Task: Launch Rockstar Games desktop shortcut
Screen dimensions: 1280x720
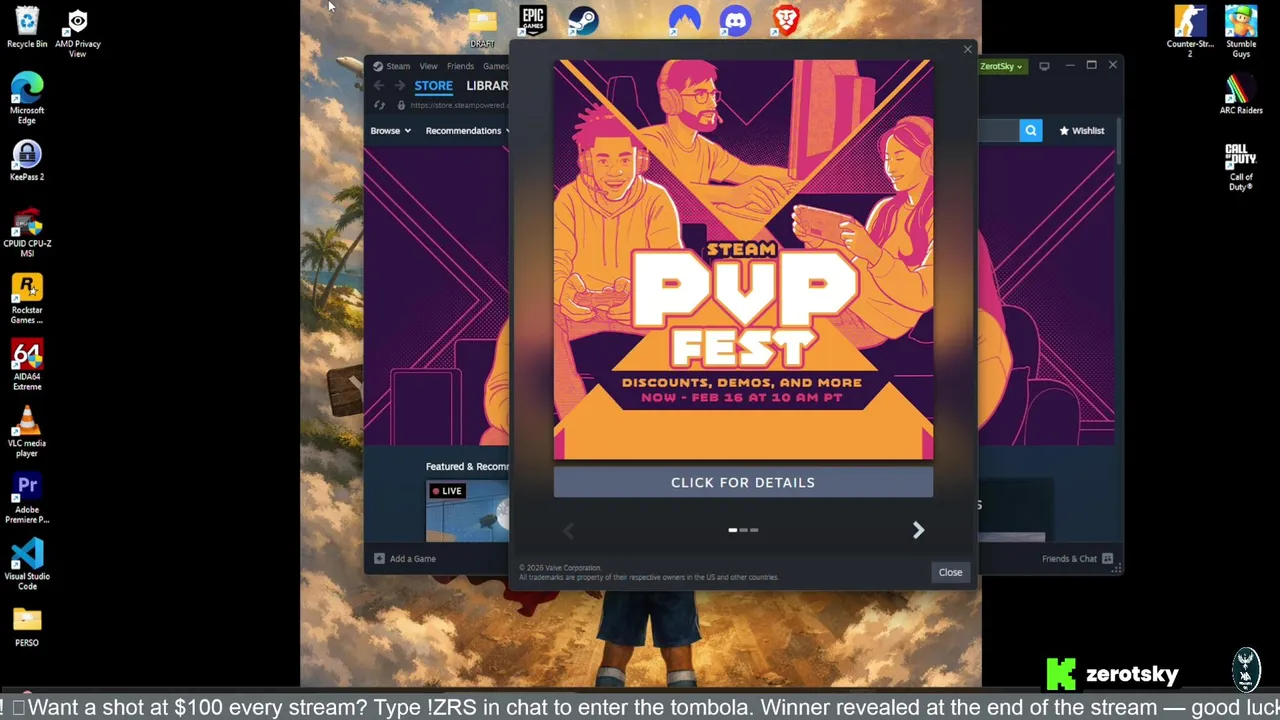Action: 27,298
